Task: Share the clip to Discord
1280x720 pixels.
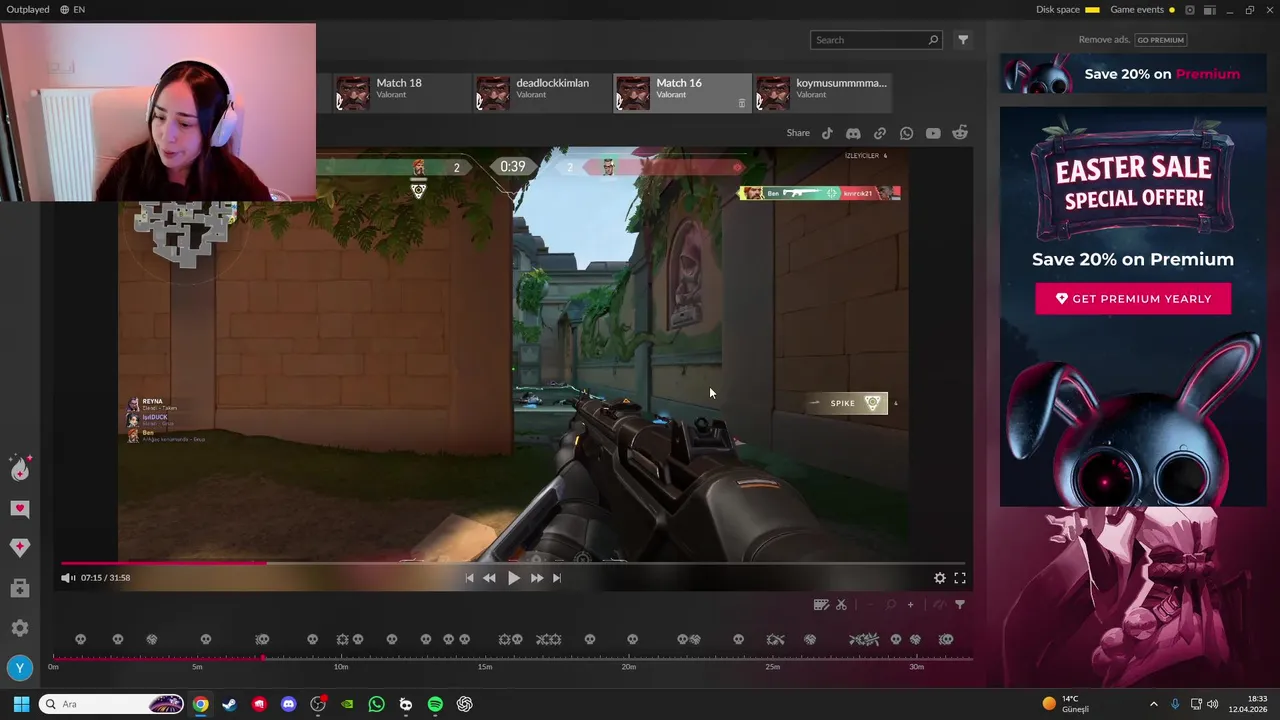Action: click(x=853, y=133)
